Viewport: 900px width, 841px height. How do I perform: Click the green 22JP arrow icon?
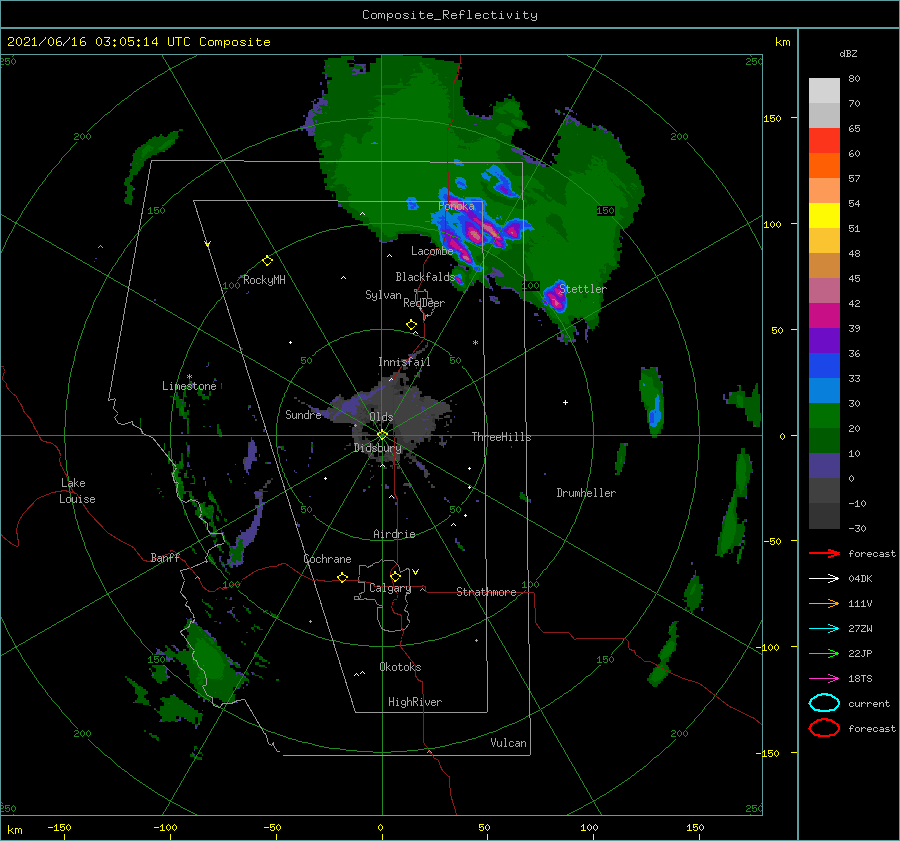824,653
